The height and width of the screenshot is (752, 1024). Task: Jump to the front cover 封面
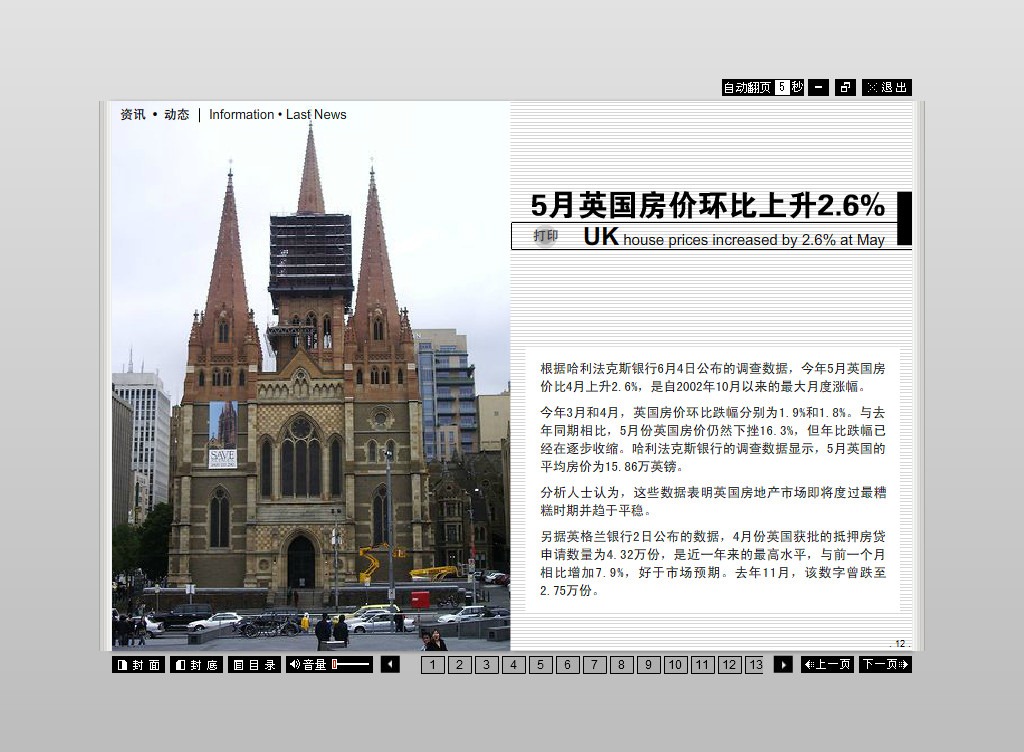pos(138,665)
